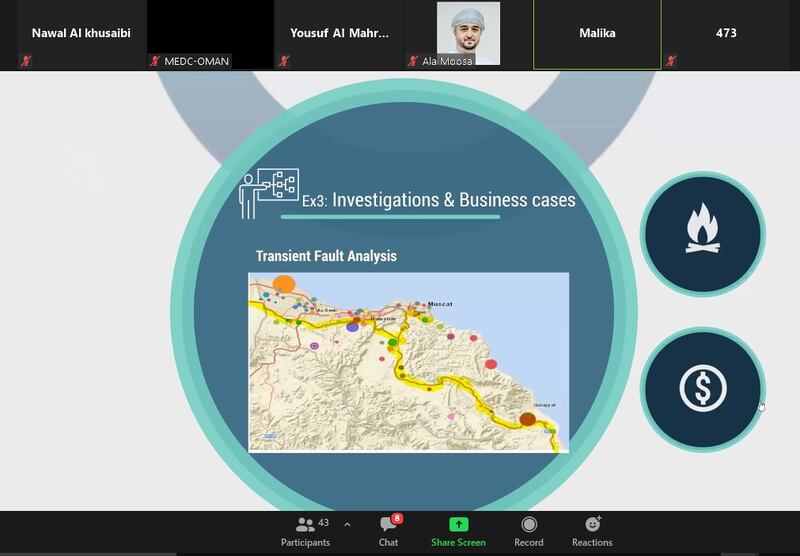Open the Participants panel
This screenshot has height=556, width=800.
(x=305, y=532)
